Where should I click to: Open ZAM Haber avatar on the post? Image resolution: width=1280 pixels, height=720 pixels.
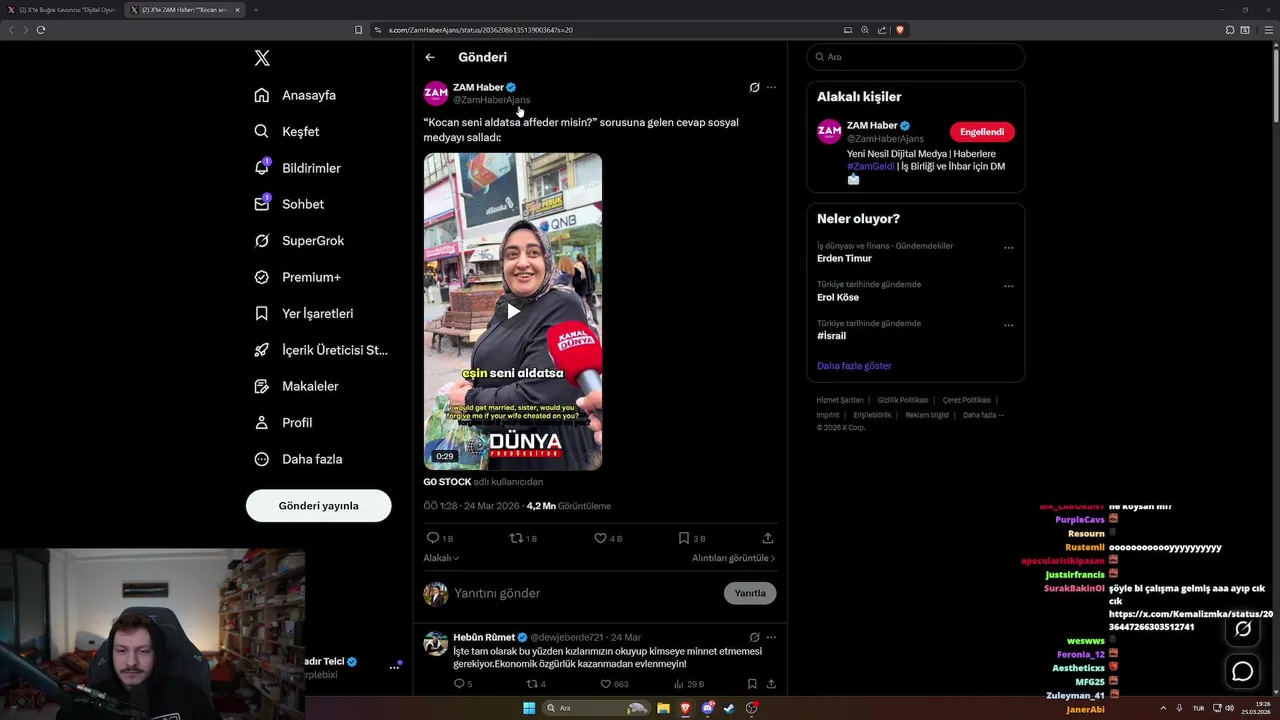point(435,93)
